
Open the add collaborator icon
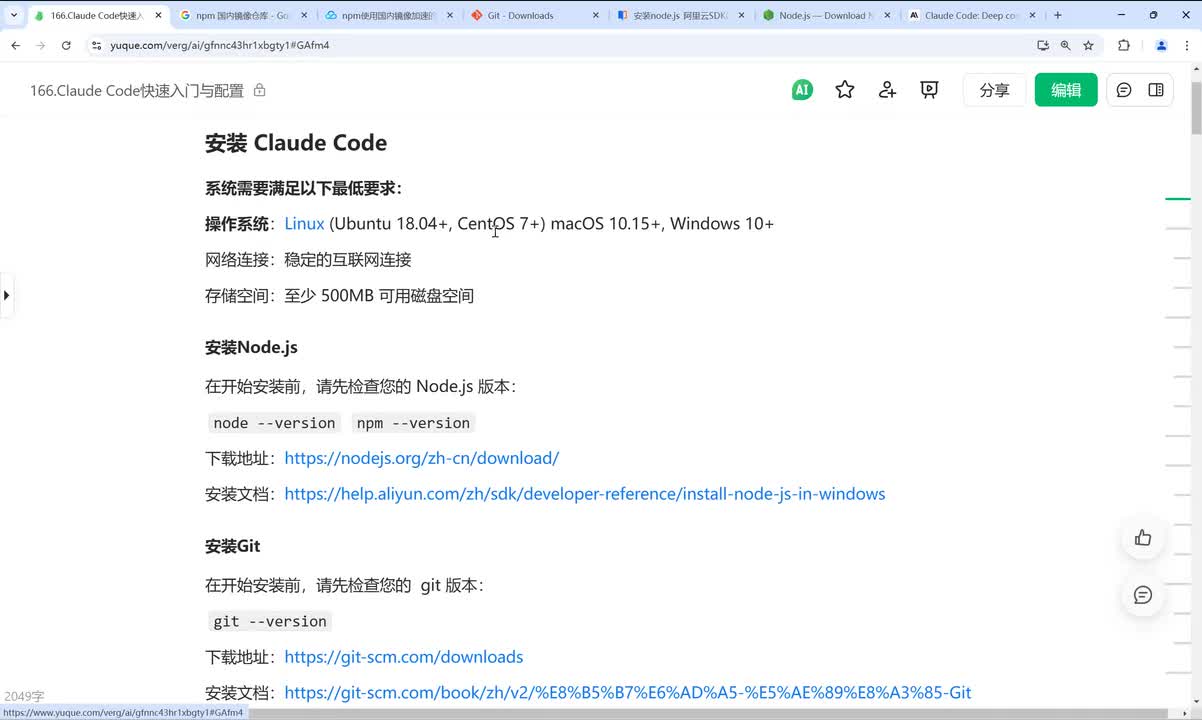[887, 90]
